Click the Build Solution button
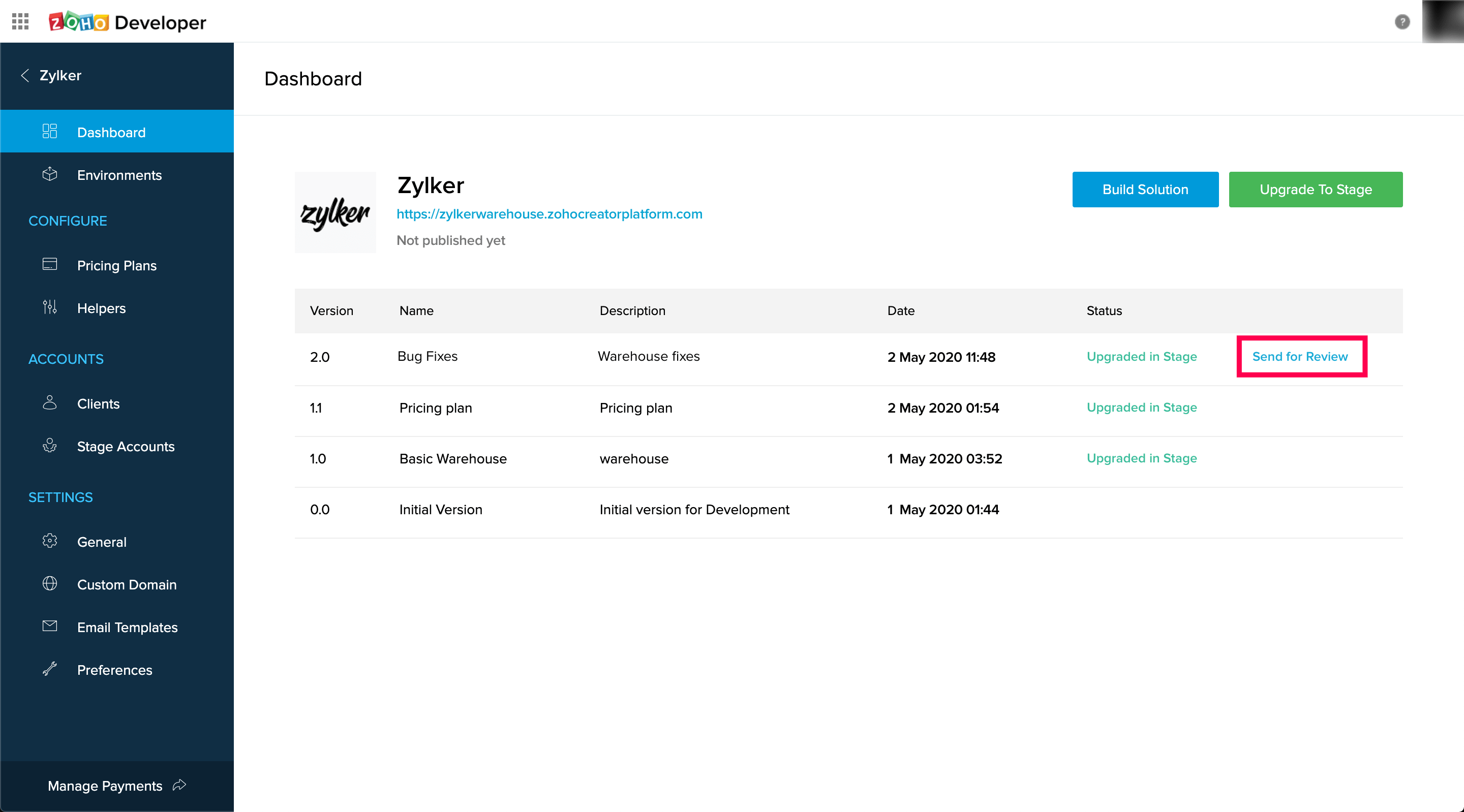Screen dimensions: 1464x812 1145,190
